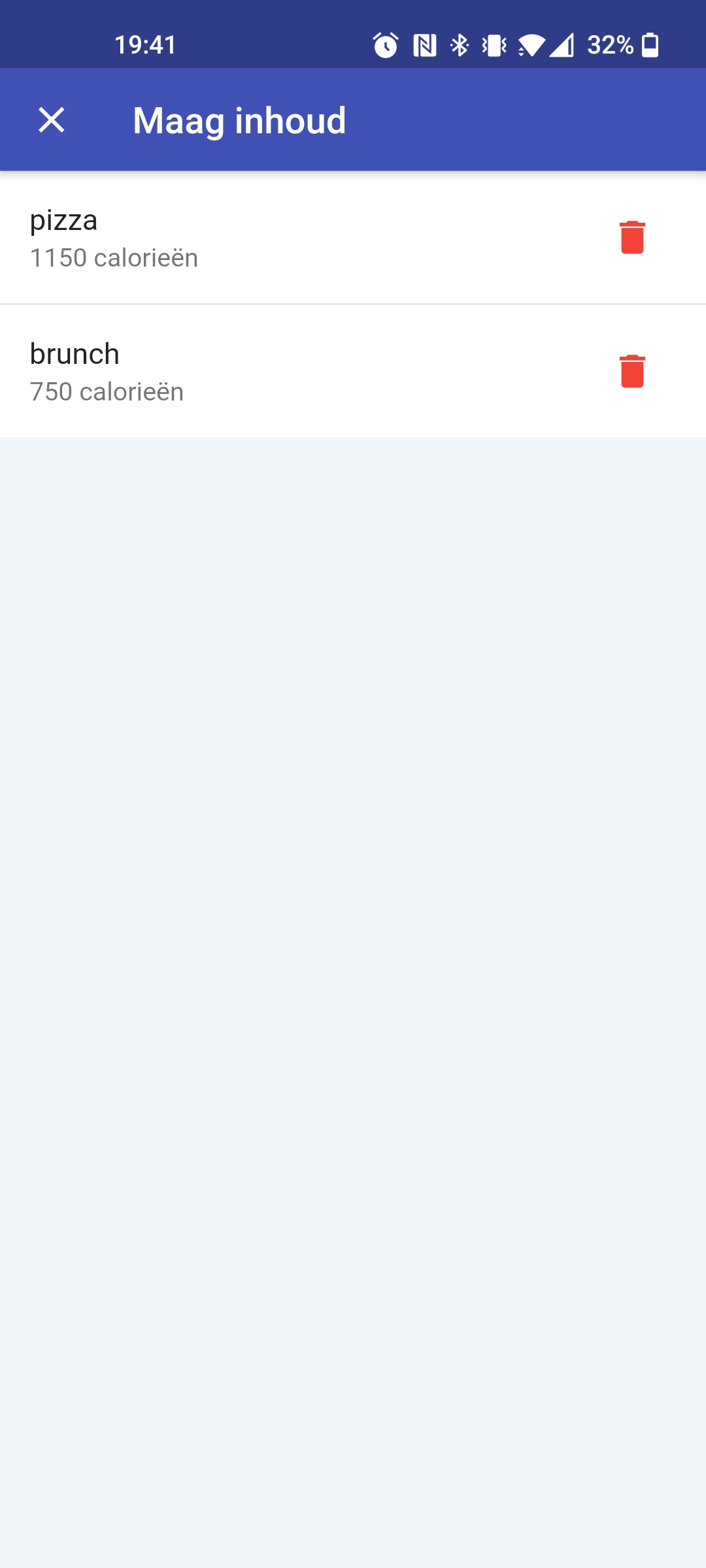Image resolution: width=706 pixels, height=1568 pixels.
Task: Select the brunch list item
Action: (x=353, y=371)
